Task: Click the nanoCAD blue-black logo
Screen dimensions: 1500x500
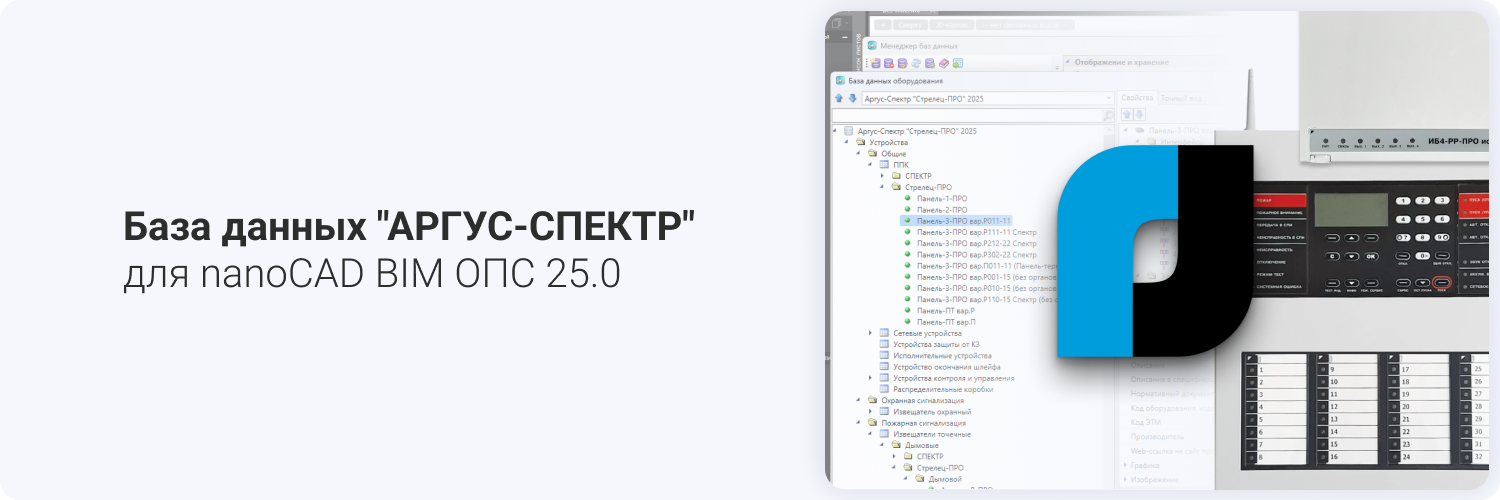Action: (x=1153, y=251)
